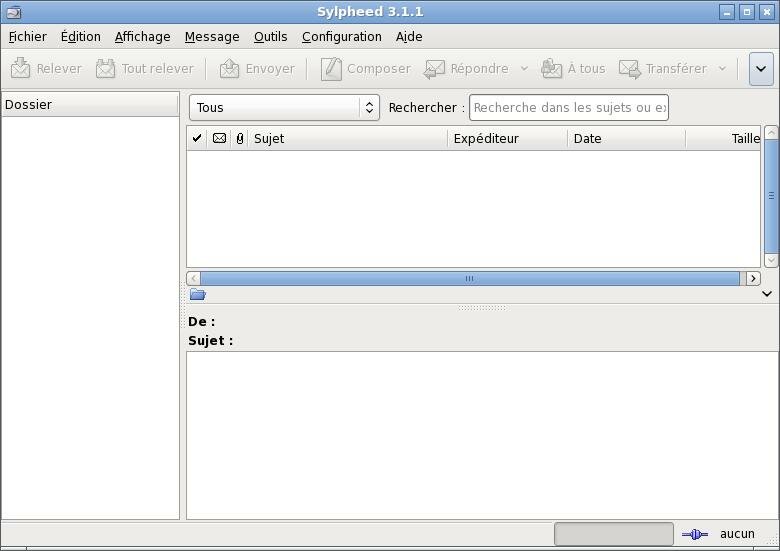Click the Dossier column header
The height and width of the screenshot is (551, 780).
pyautogui.click(x=90, y=104)
